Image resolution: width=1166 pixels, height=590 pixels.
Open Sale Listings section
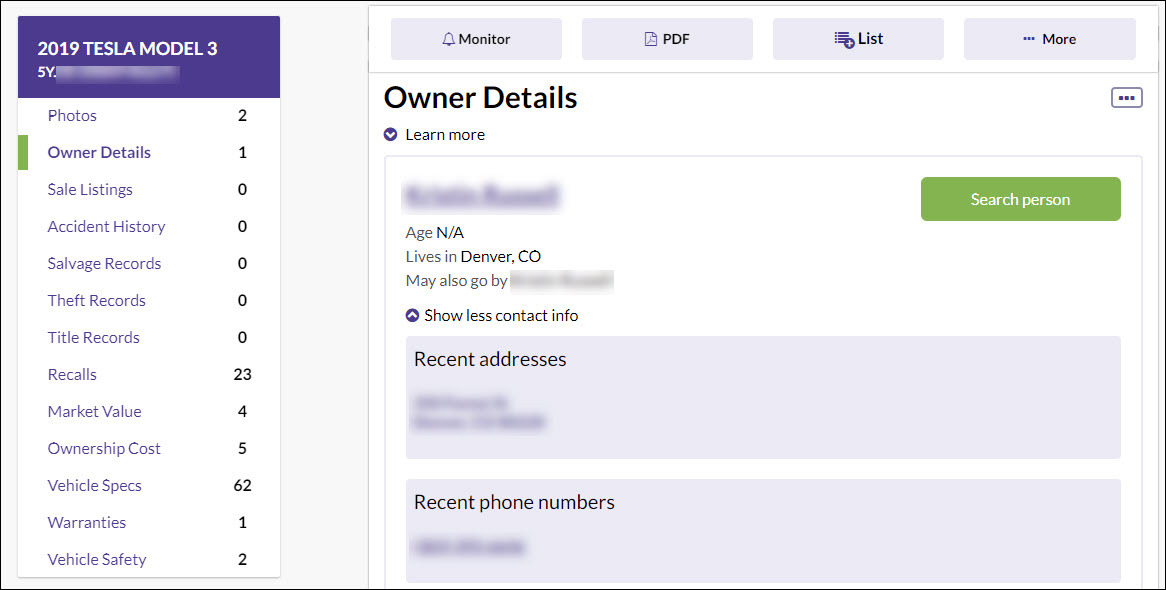tap(90, 190)
